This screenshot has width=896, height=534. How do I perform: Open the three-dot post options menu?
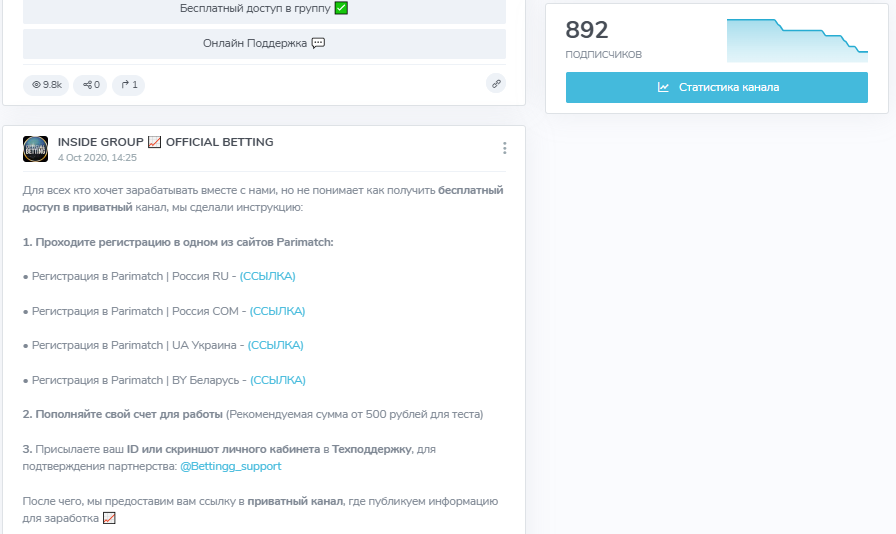coord(504,148)
